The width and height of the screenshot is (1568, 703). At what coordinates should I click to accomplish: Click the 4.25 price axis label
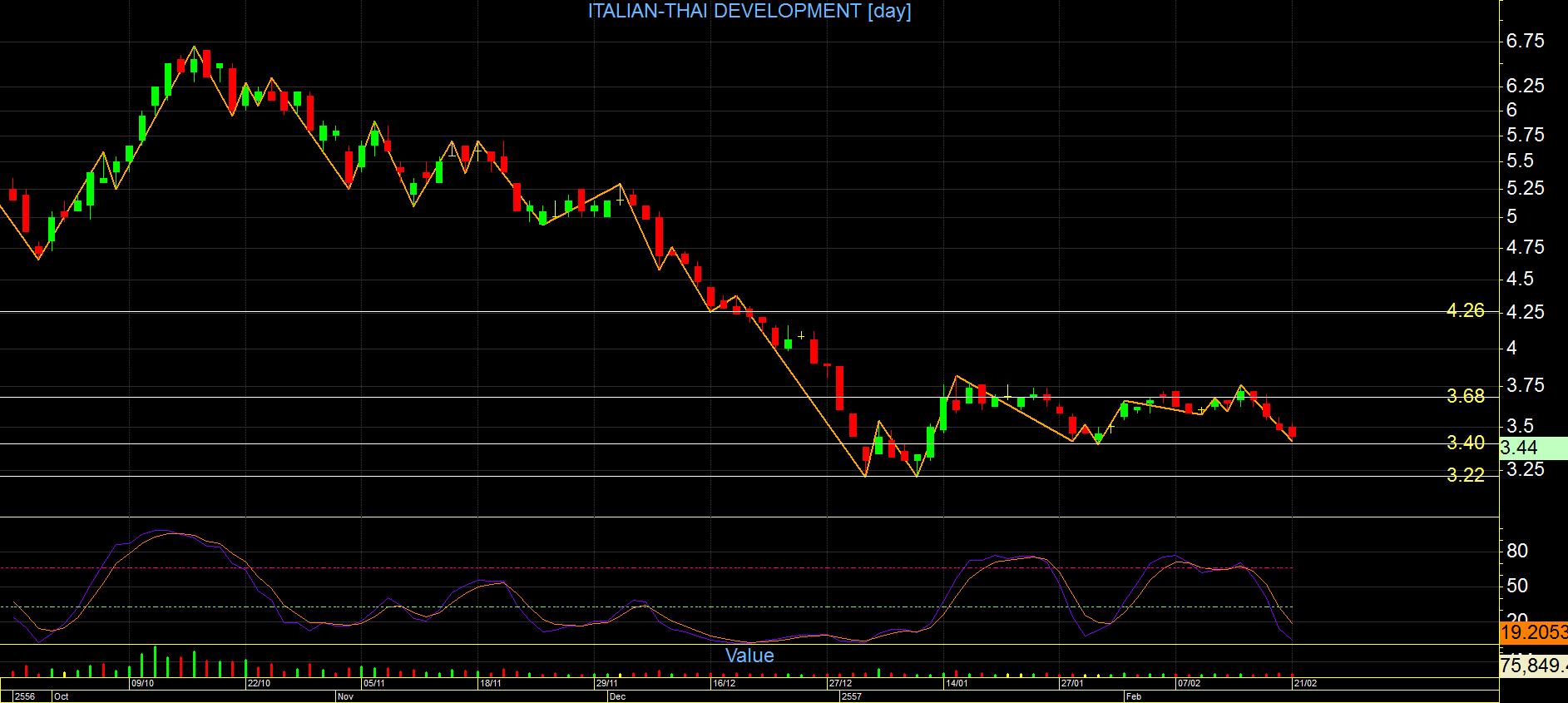point(1525,312)
